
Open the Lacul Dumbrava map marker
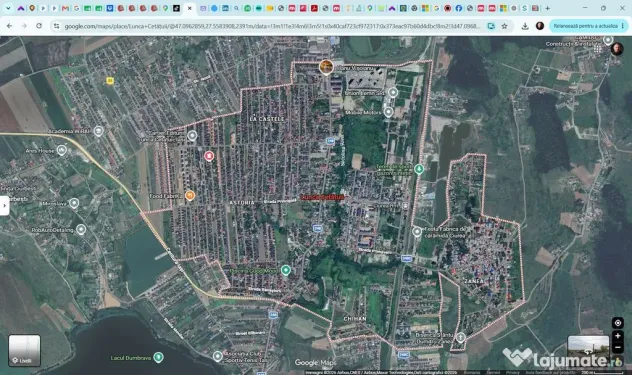pyautogui.click(x=158, y=357)
